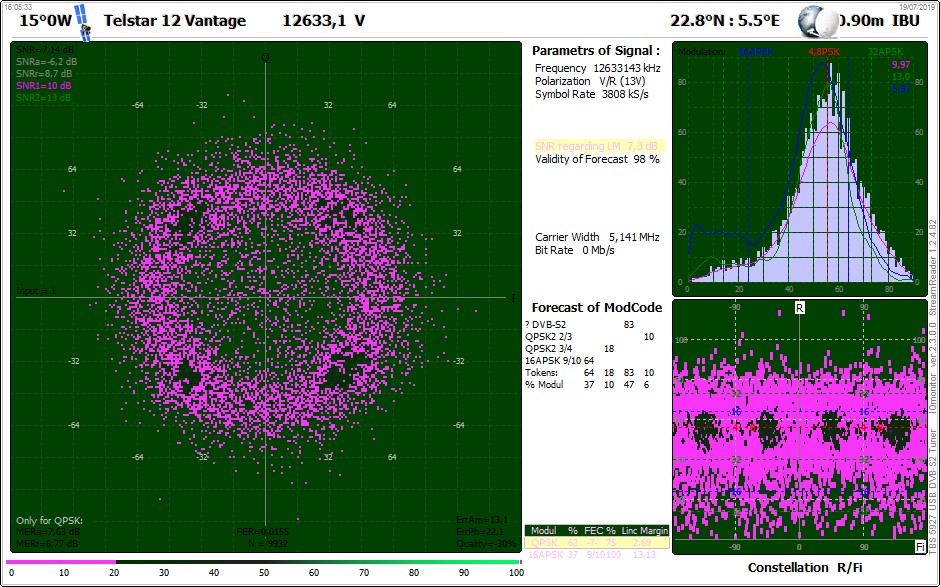Image resolution: width=940 pixels, height=587 pixels.
Task: Click the transponder value 12633,1 V
Action: coord(324,21)
